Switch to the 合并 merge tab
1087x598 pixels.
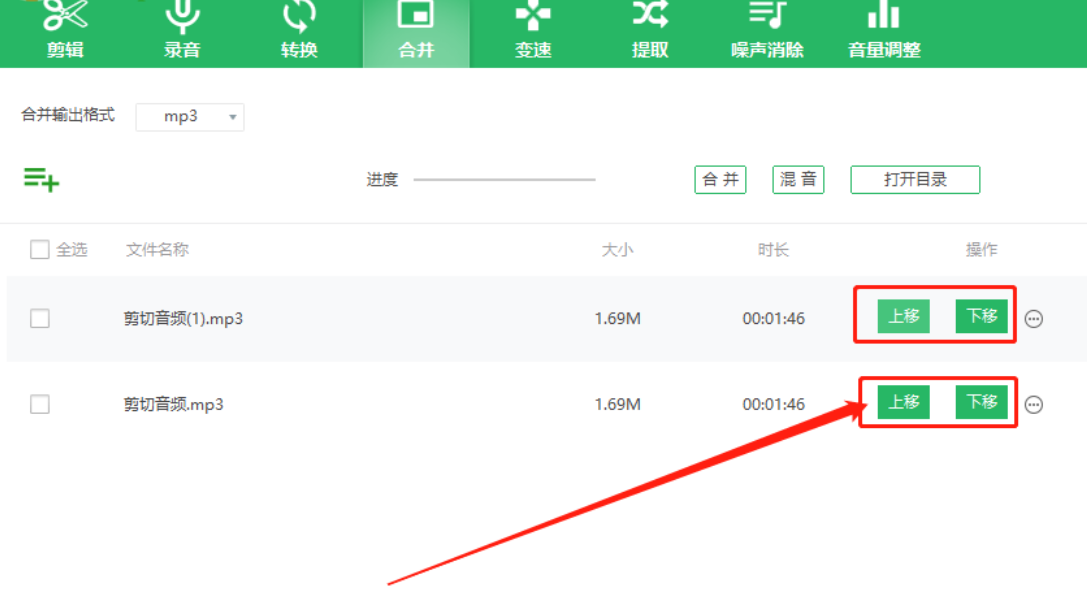pyautogui.click(x=416, y=32)
